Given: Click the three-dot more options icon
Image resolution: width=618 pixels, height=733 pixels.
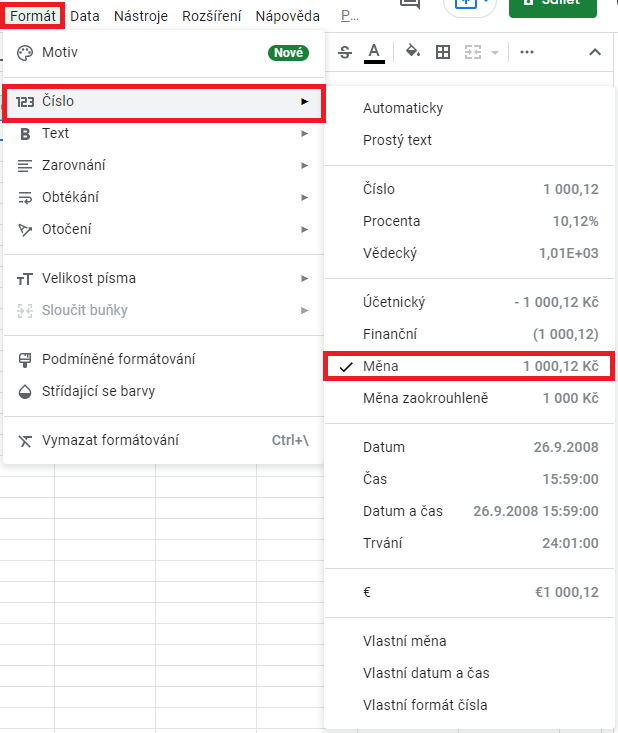Looking at the screenshot, I should (x=527, y=52).
